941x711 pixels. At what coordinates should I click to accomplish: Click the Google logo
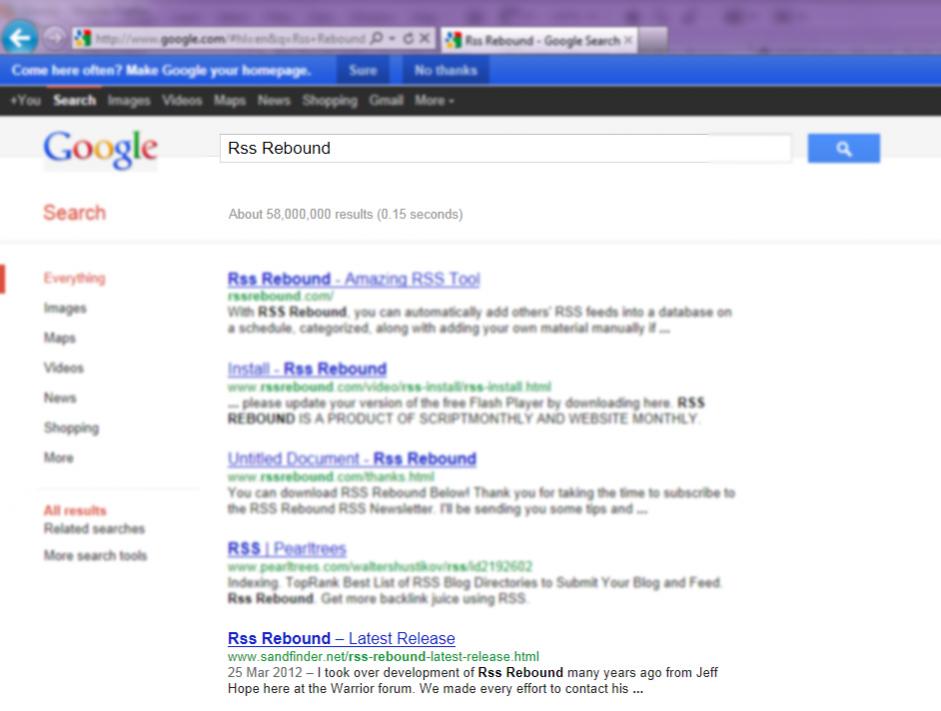(100, 149)
